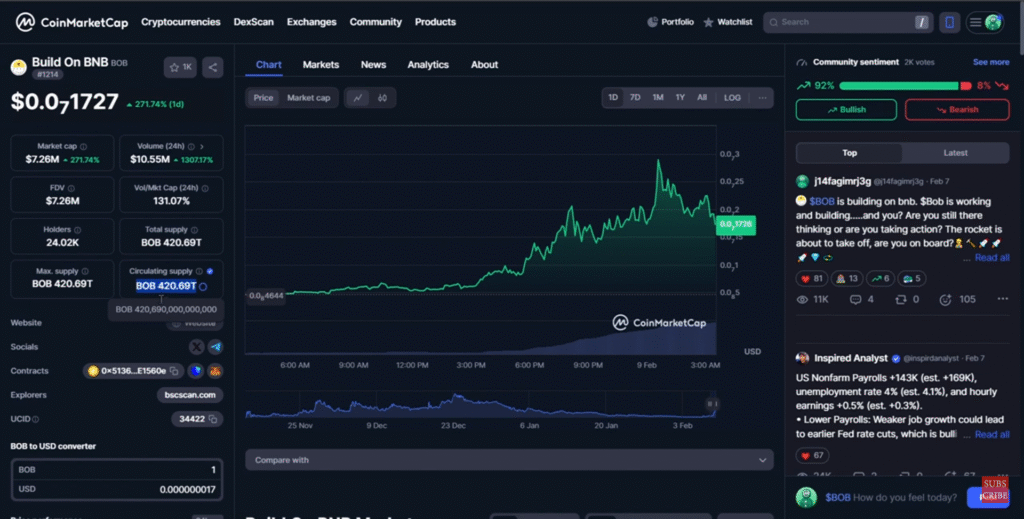Switch to line chart icon
This screenshot has height=519, width=1024.
[x=358, y=98]
